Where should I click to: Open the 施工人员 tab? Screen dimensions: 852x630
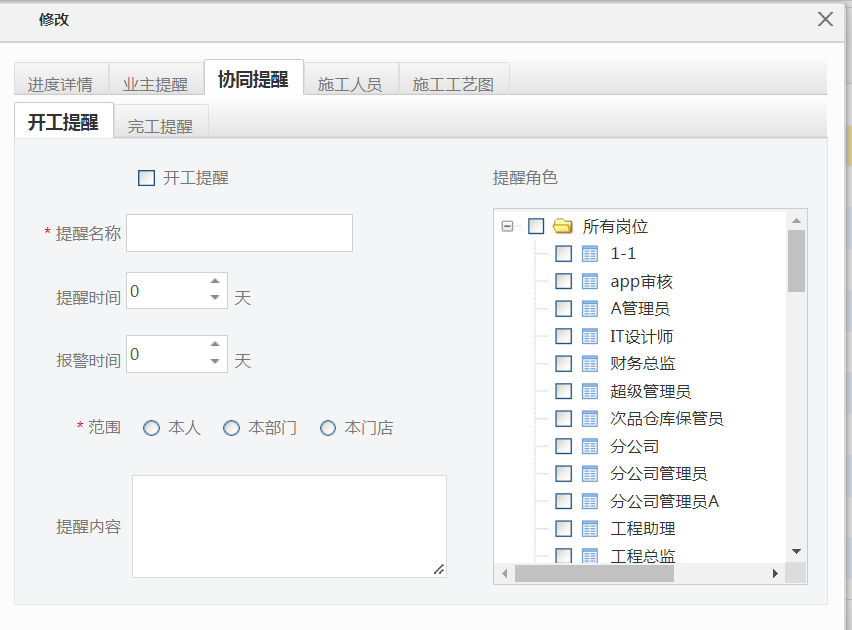click(350, 84)
